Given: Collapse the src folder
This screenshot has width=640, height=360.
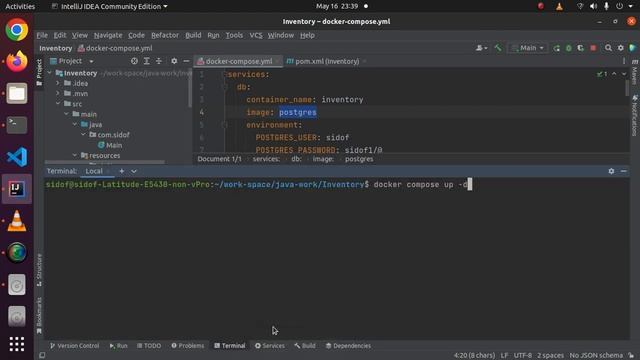Looking at the screenshot, I should coord(58,104).
